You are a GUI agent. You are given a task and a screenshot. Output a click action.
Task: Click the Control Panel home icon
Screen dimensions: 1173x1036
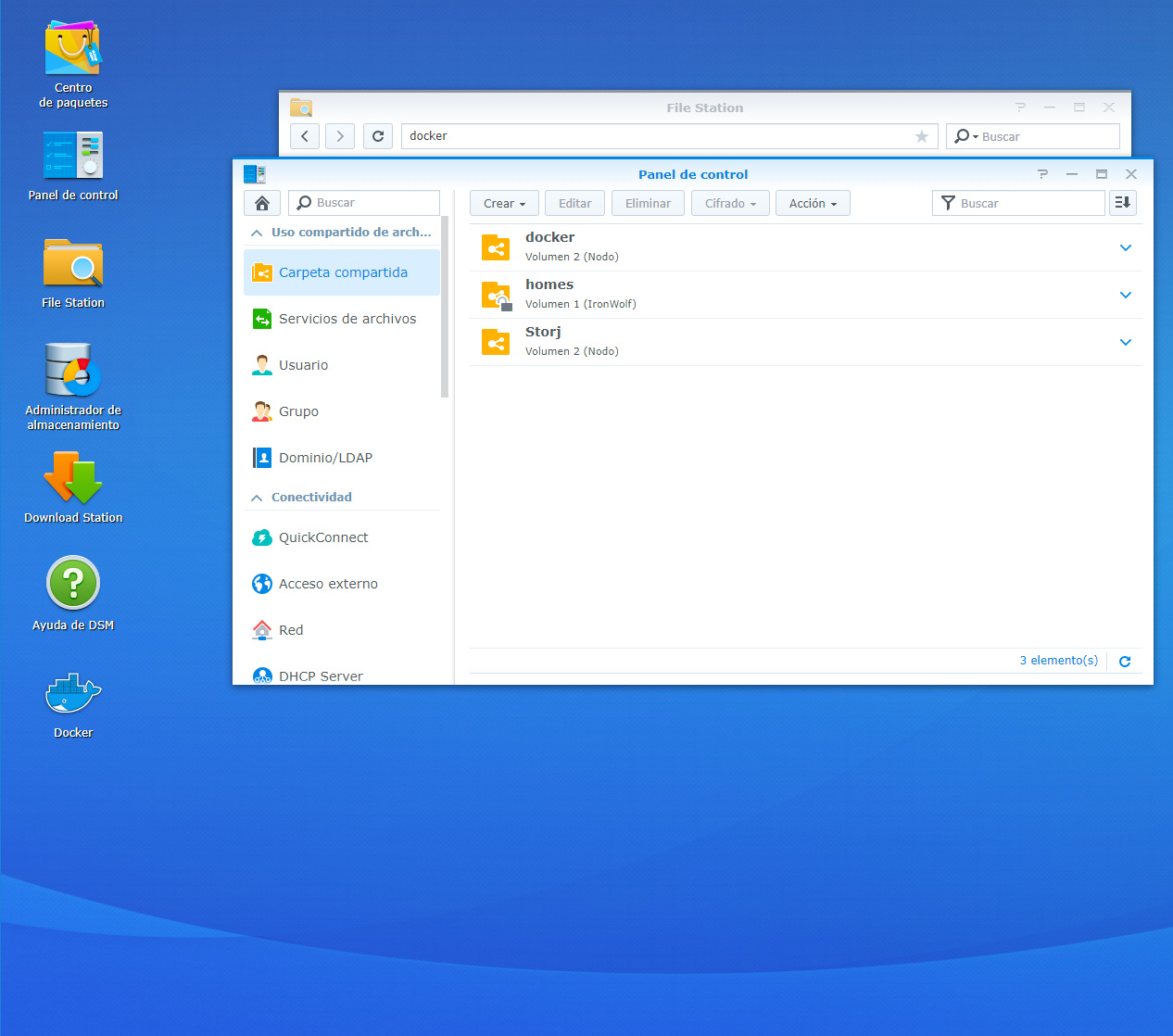tap(262, 203)
